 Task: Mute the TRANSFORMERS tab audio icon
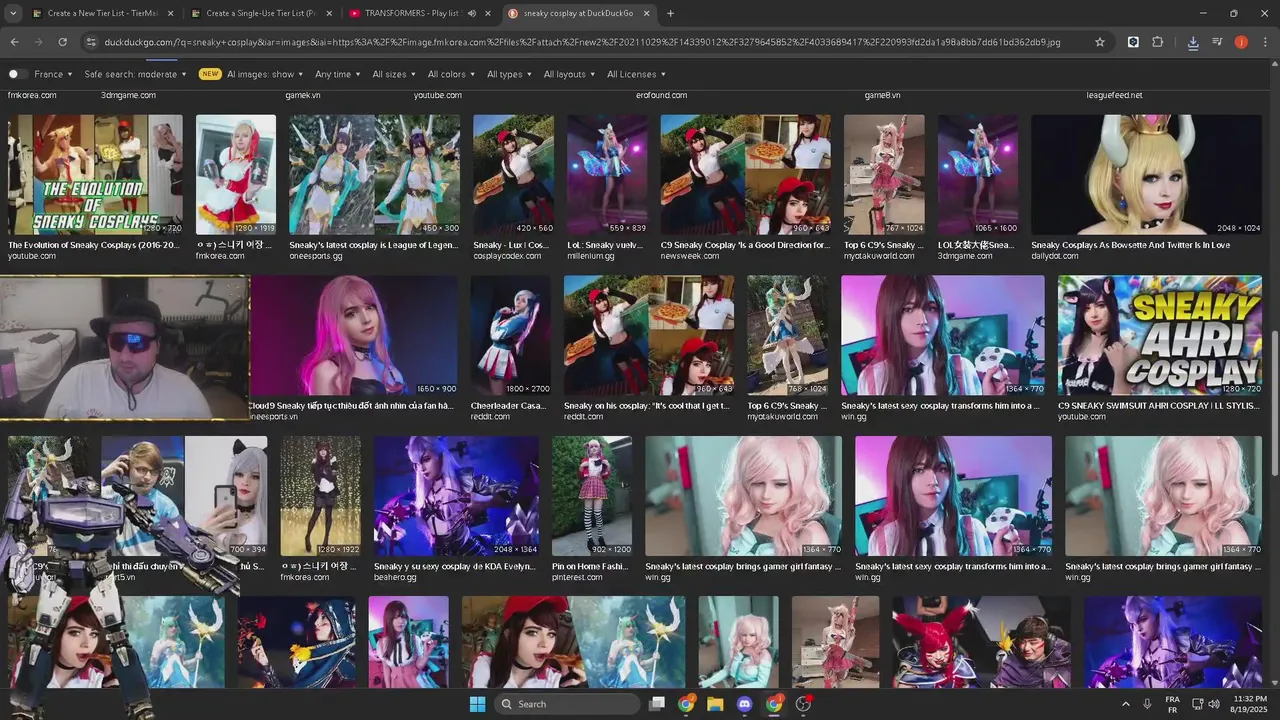[x=472, y=13]
